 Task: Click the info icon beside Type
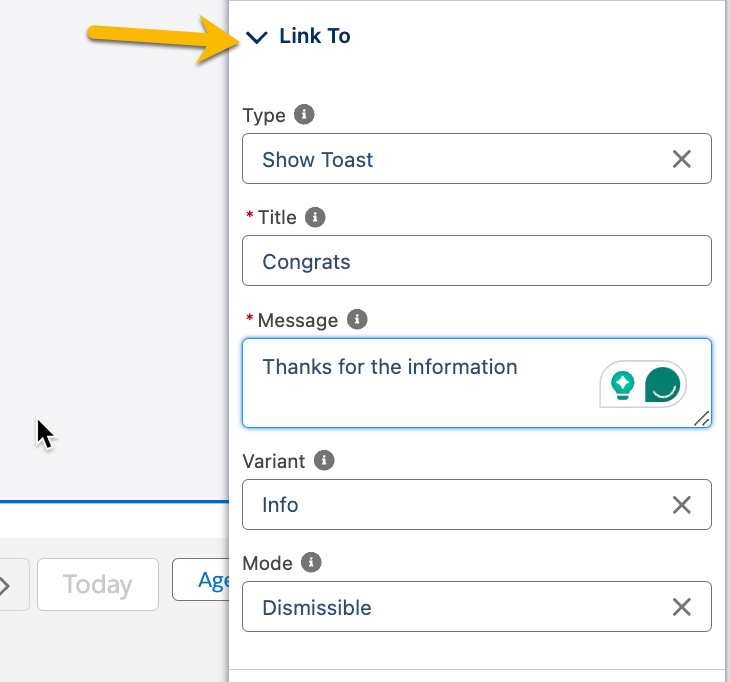coord(305,114)
